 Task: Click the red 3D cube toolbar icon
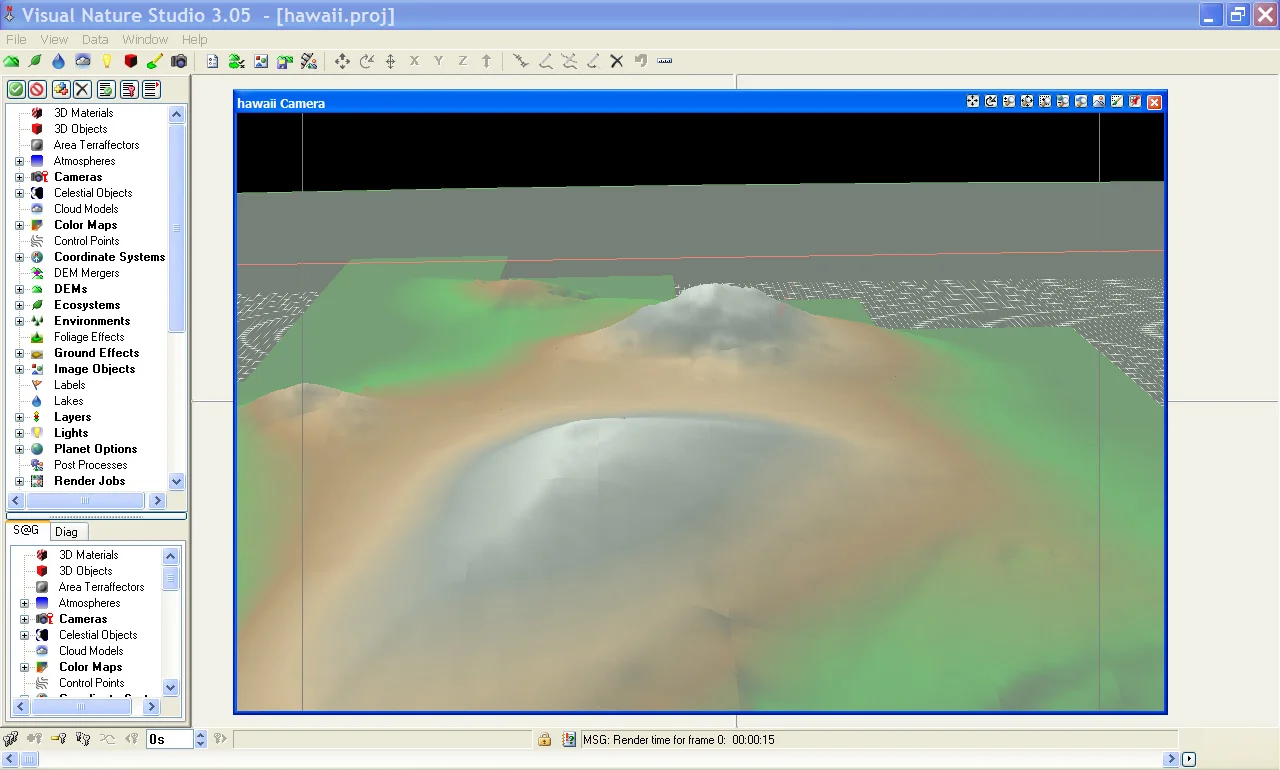click(x=131, y=62)
